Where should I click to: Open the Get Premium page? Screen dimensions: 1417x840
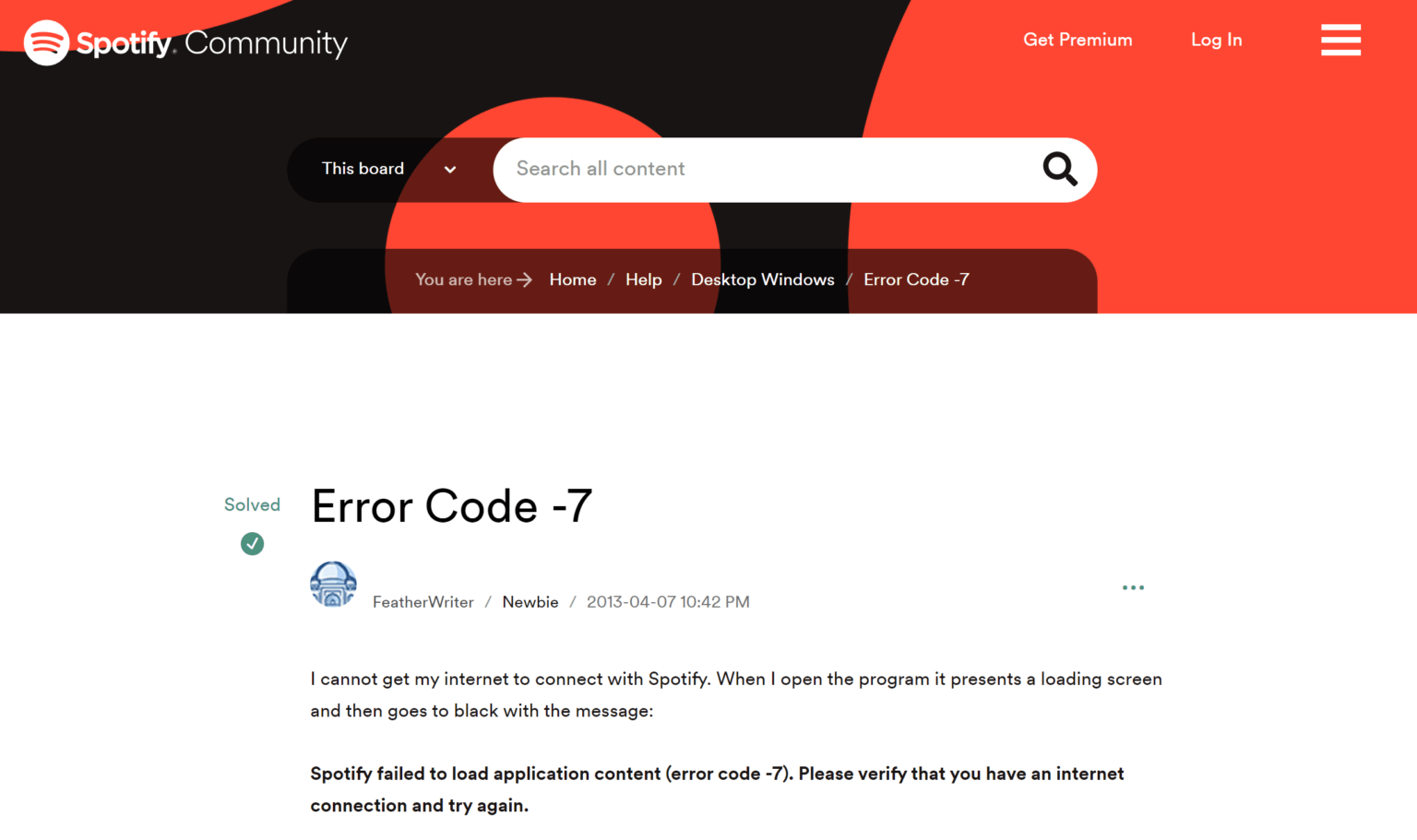point(1078,40)
